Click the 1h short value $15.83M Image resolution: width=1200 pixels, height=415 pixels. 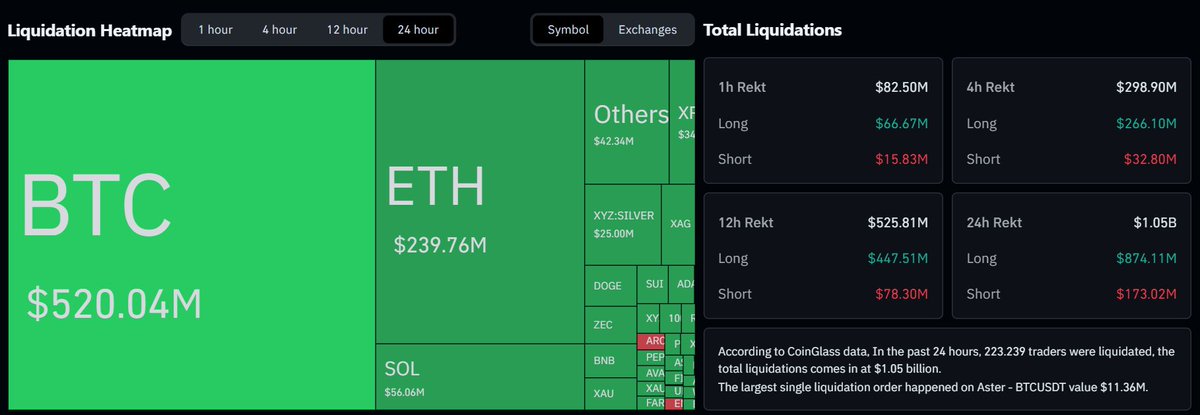(902, 159)
